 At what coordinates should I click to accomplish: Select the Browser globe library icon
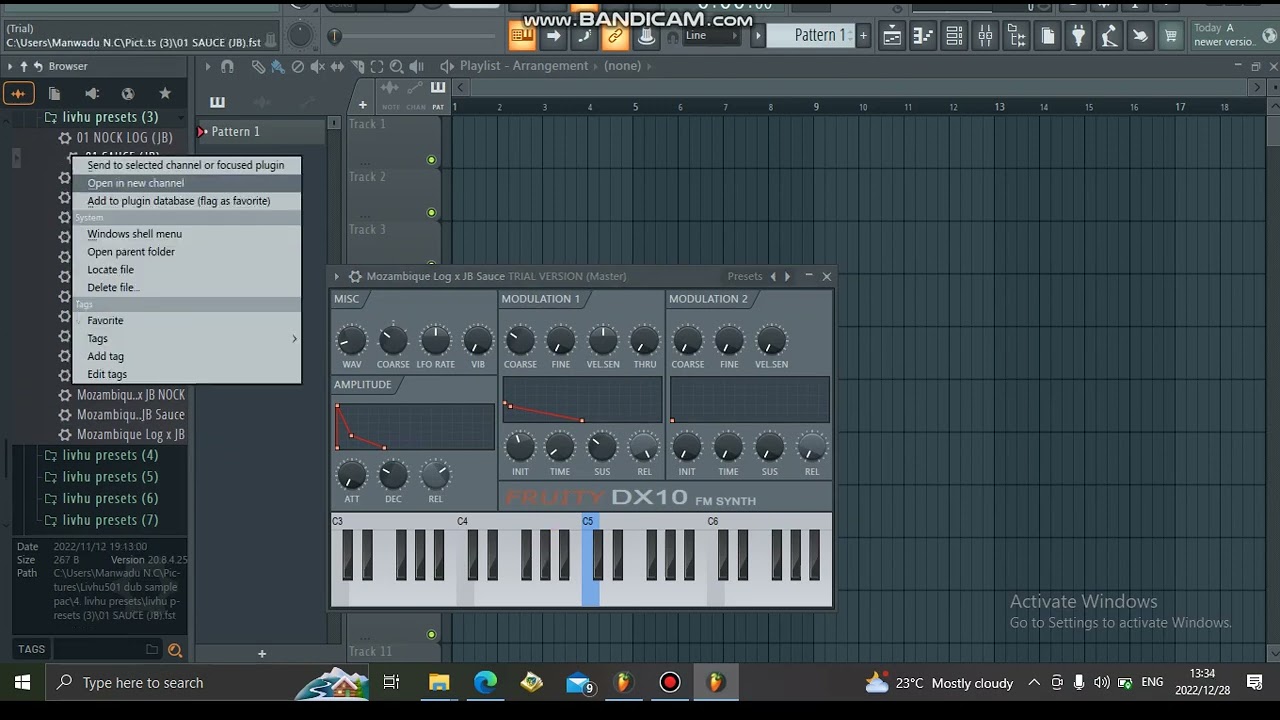pos(128,93)
